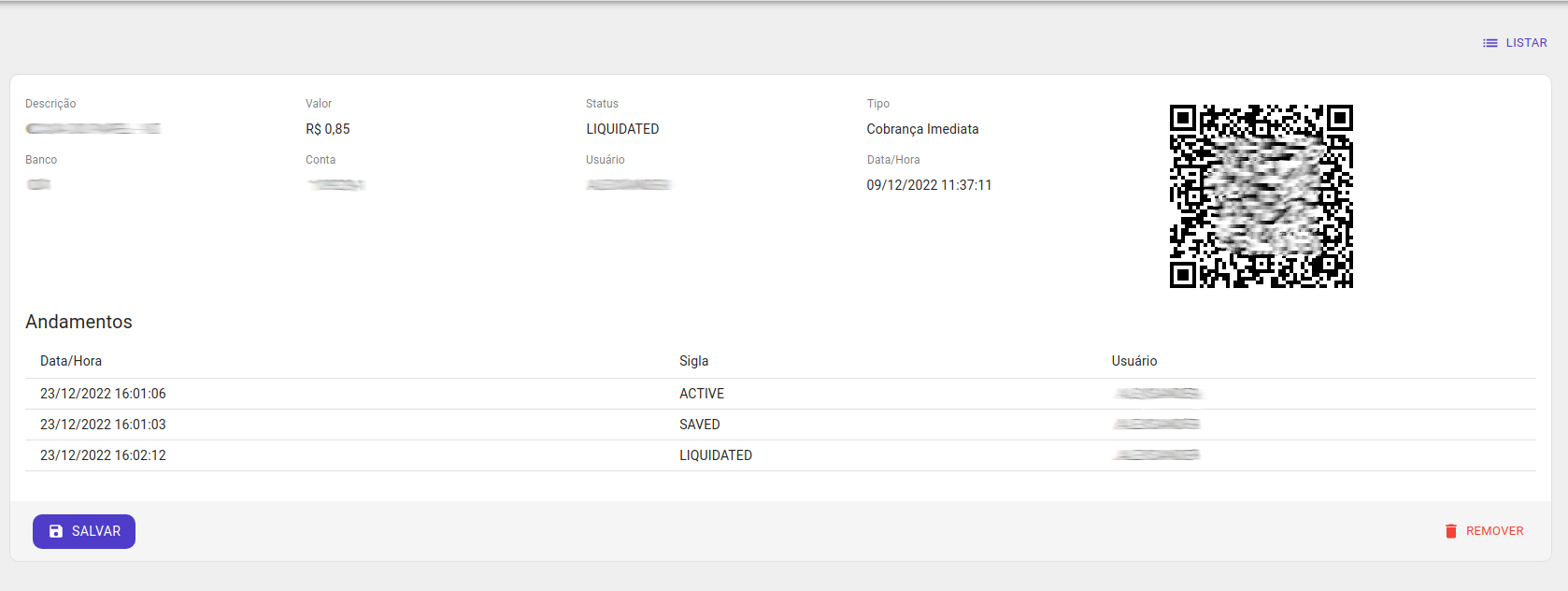Click the floppy disk icon in SALVAR
This screenshot has height=591, width=1568.
(56, 531)
